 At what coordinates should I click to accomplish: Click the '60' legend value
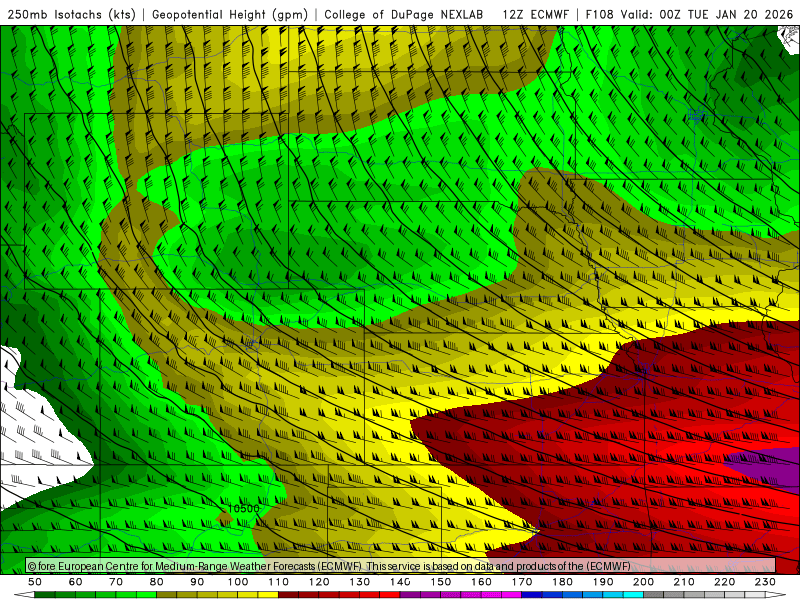point(76,582)
